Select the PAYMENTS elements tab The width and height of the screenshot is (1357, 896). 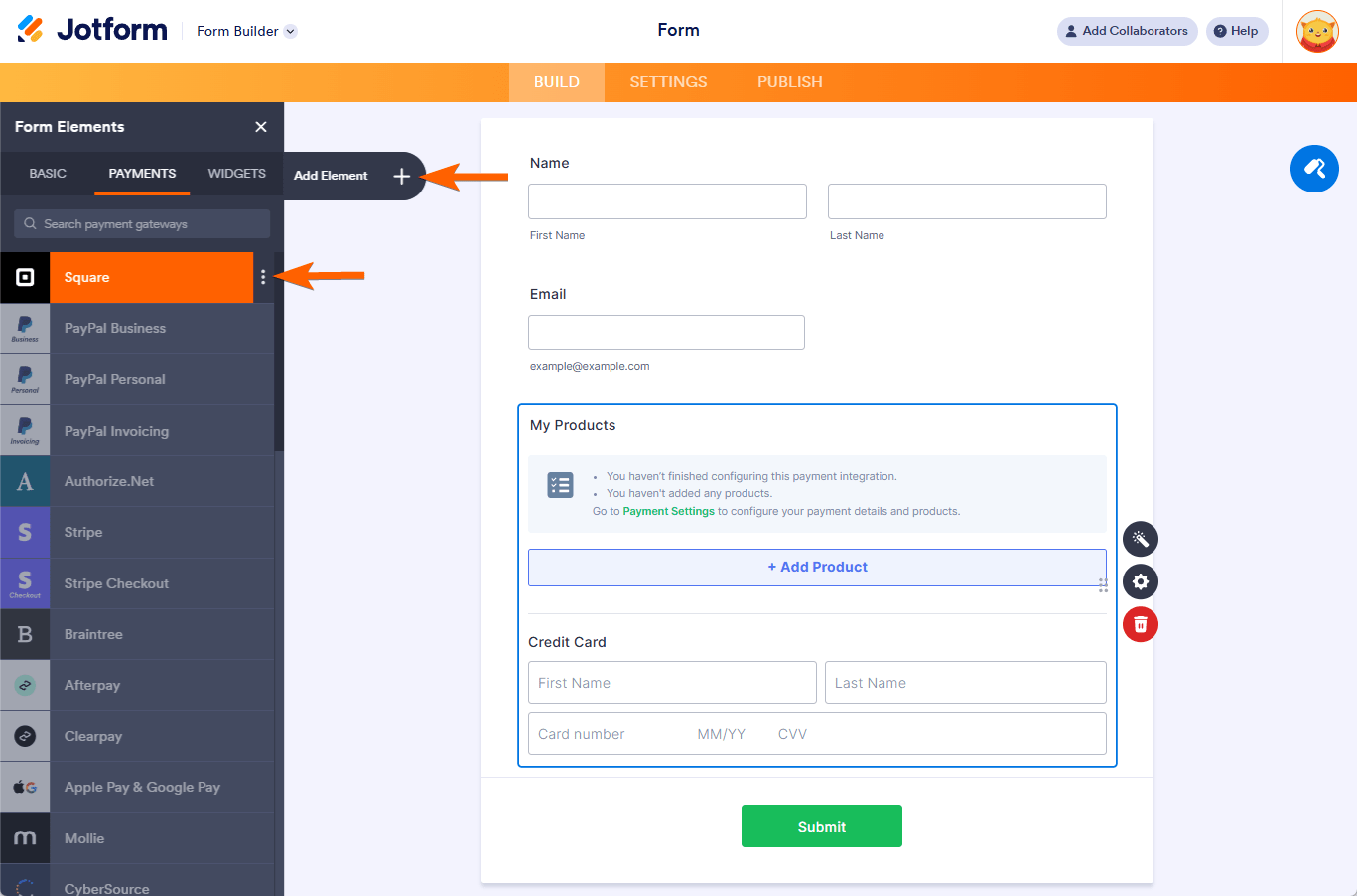(142, 174)
